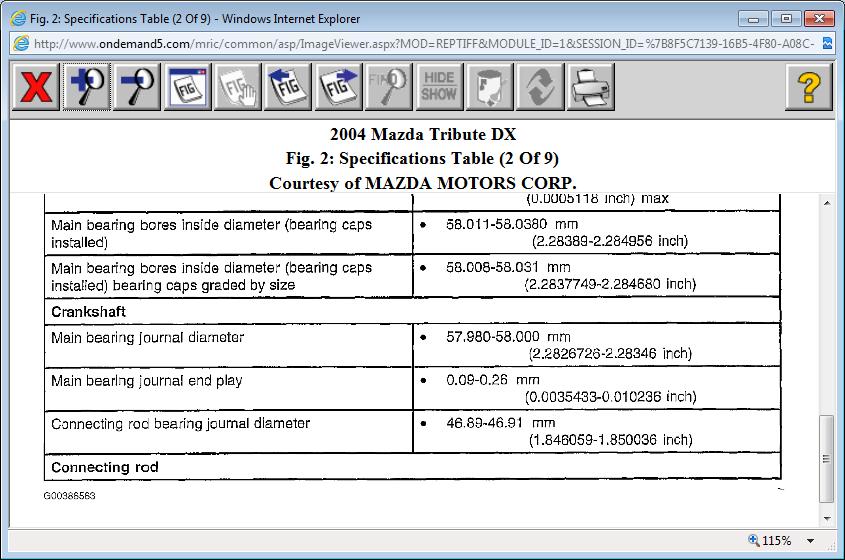
Task: Select the figure hand pan tool
Action: click(237, 88)
